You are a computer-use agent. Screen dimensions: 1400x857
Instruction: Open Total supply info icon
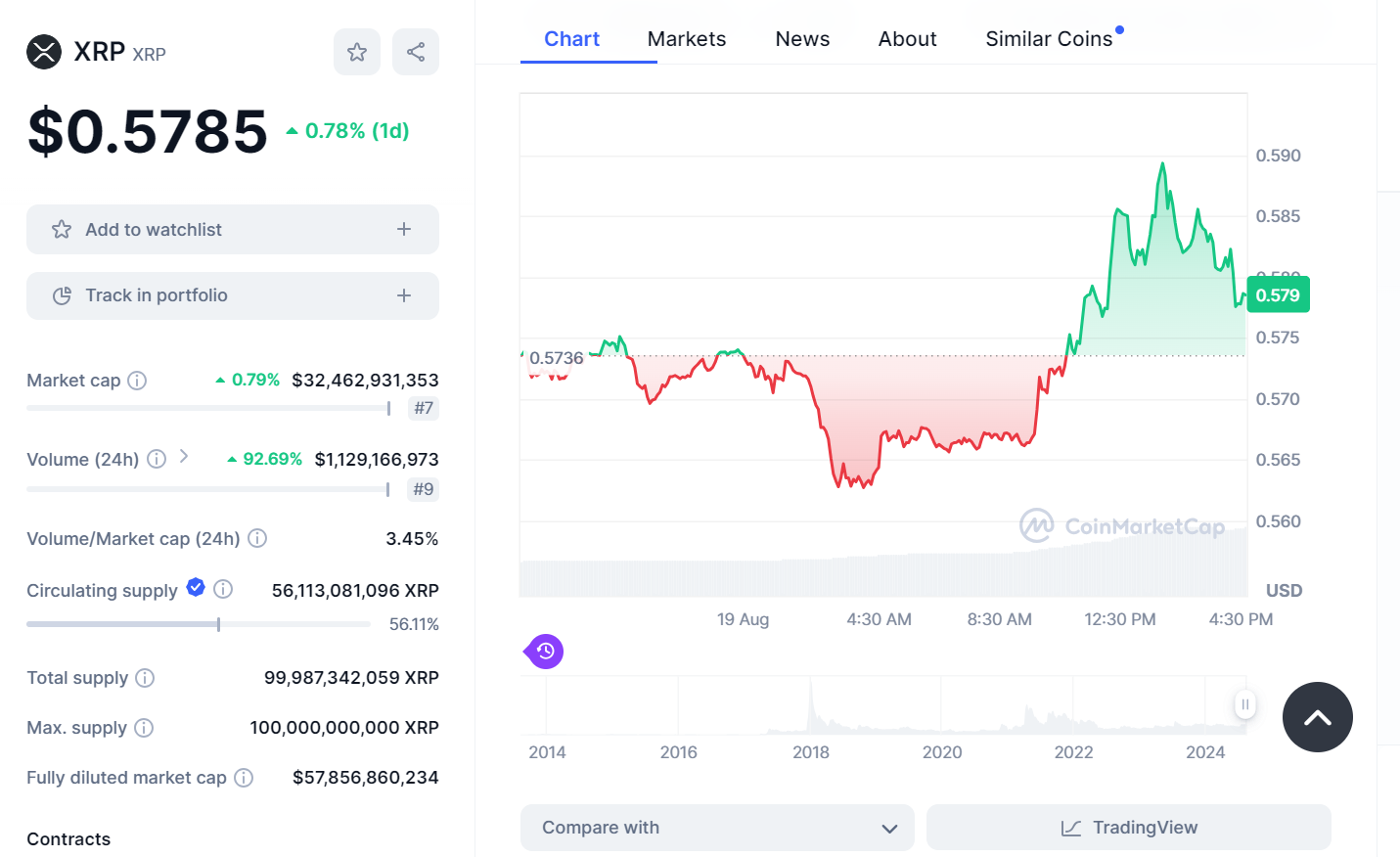[x=145, y=678]
